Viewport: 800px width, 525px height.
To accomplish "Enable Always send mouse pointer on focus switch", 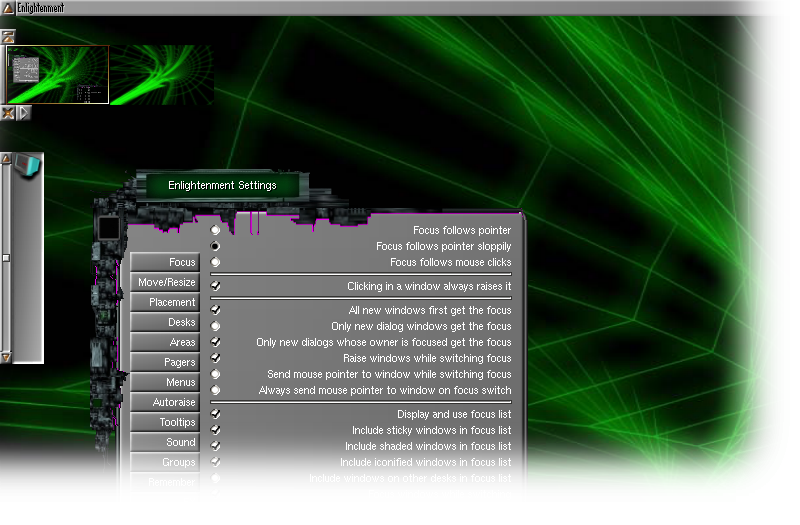I will pyautogui.click(x=216, y=390).
